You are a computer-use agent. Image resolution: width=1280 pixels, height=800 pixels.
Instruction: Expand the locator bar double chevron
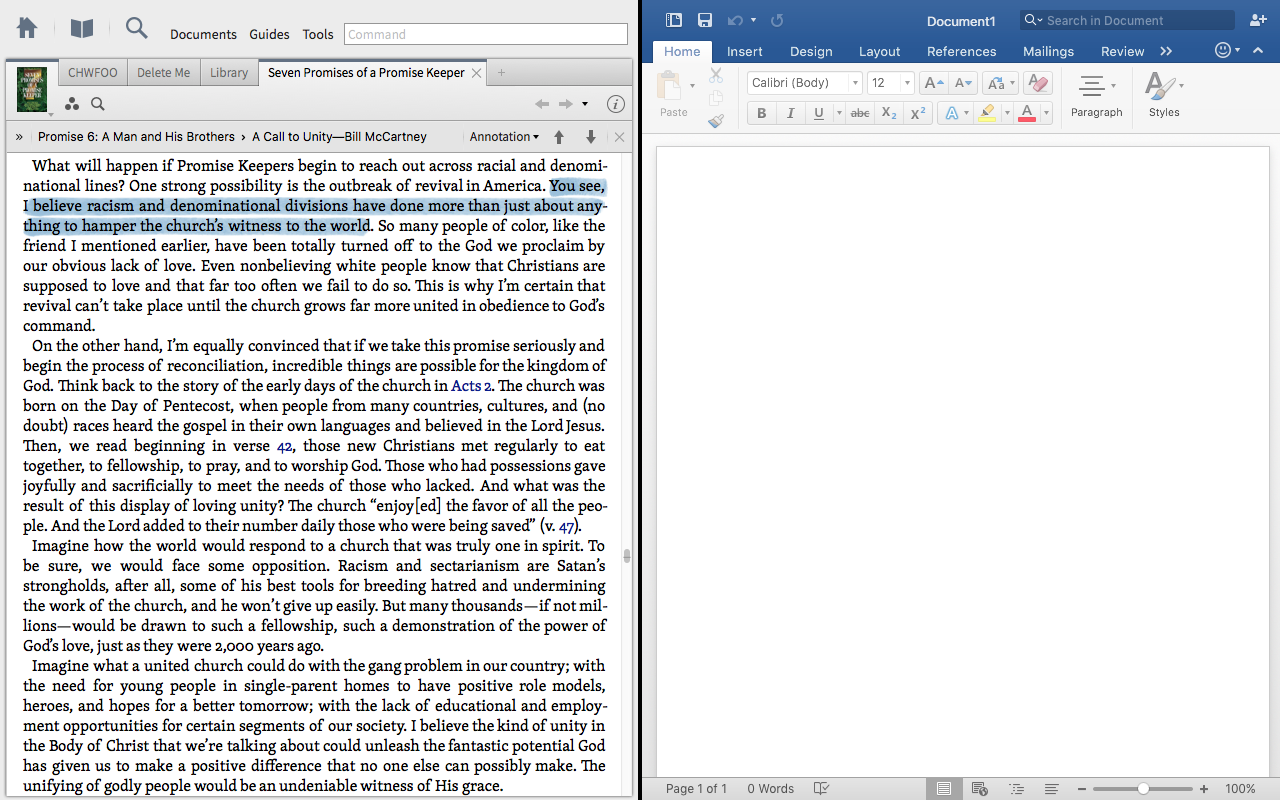[x=20, y=137]
